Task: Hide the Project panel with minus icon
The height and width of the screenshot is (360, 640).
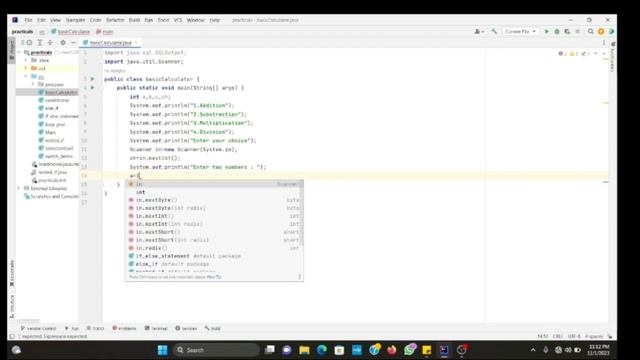Action: pos(73,42)
